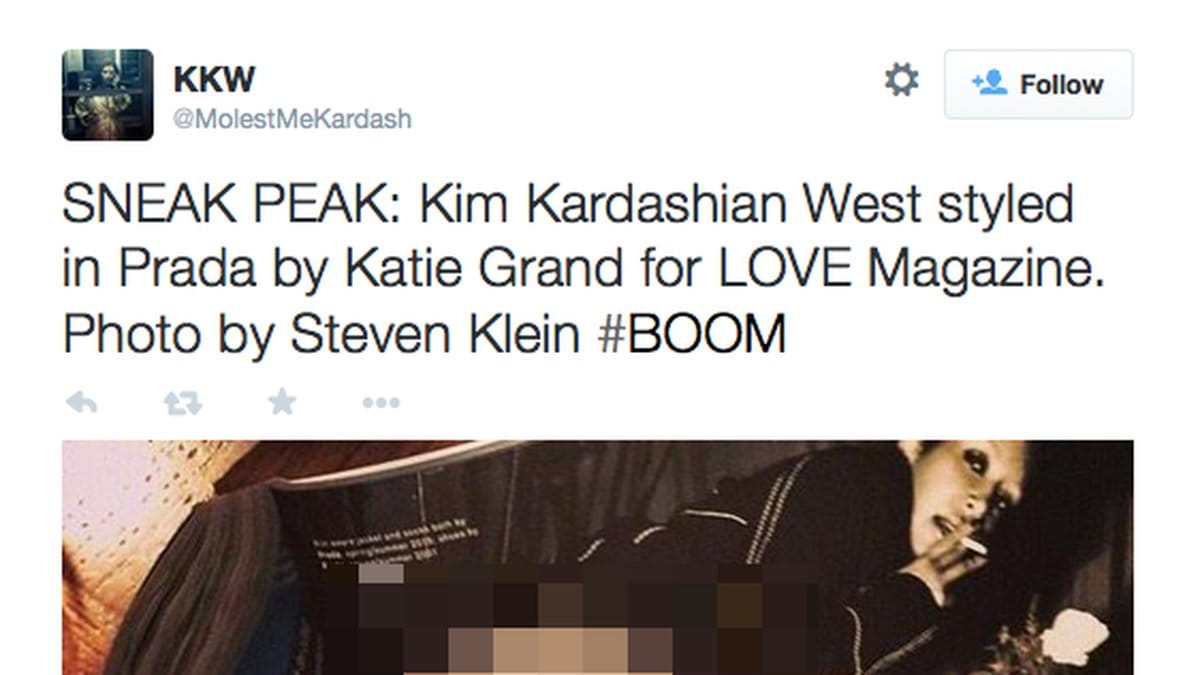Retweet using the retweet arrows icon
Screen dimensions: 1200x675
click(x=182, y=403)
